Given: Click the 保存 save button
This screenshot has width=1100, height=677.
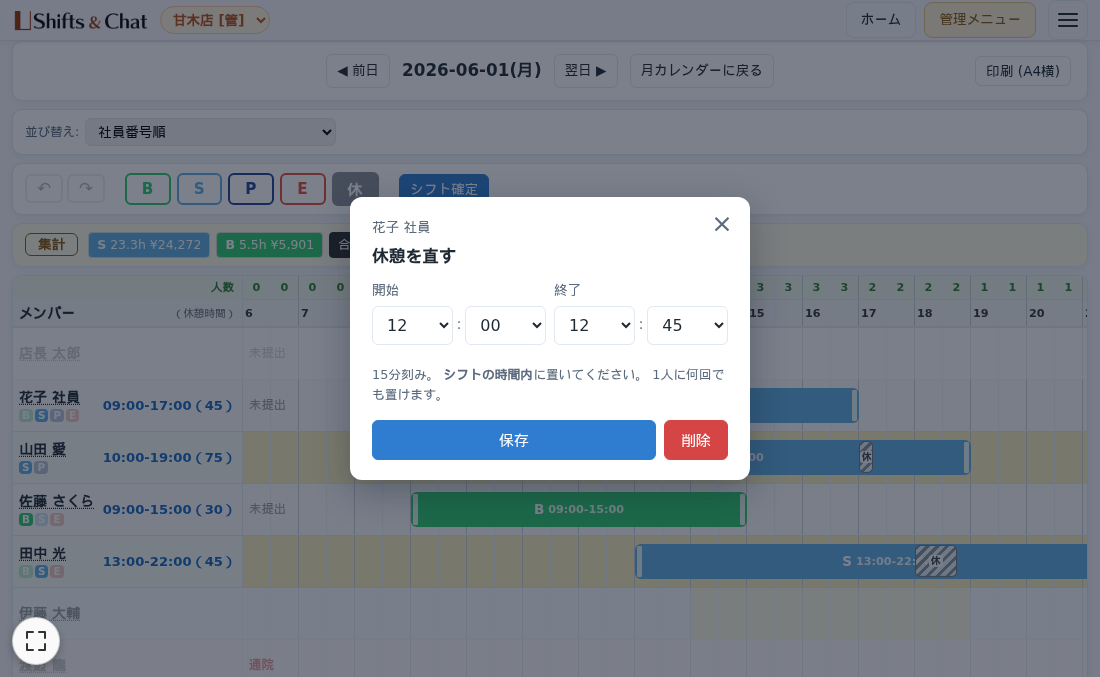Looking at the screenshot, I should (x=514, y=440).
